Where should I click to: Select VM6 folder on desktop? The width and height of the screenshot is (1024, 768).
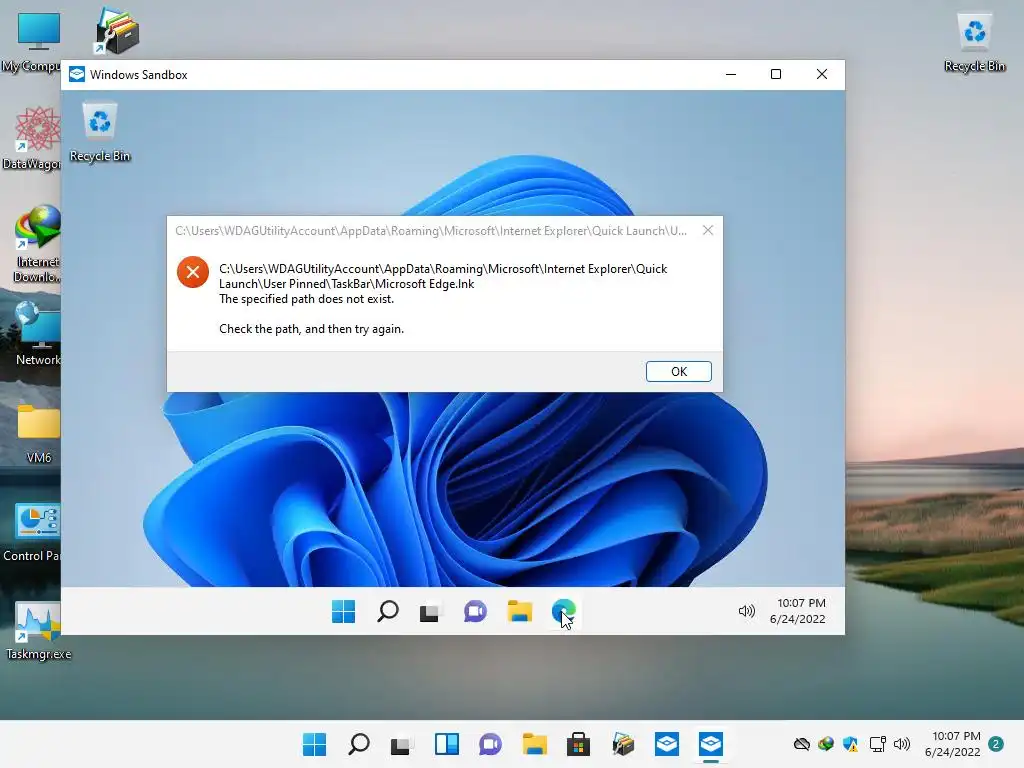[38, 434]
